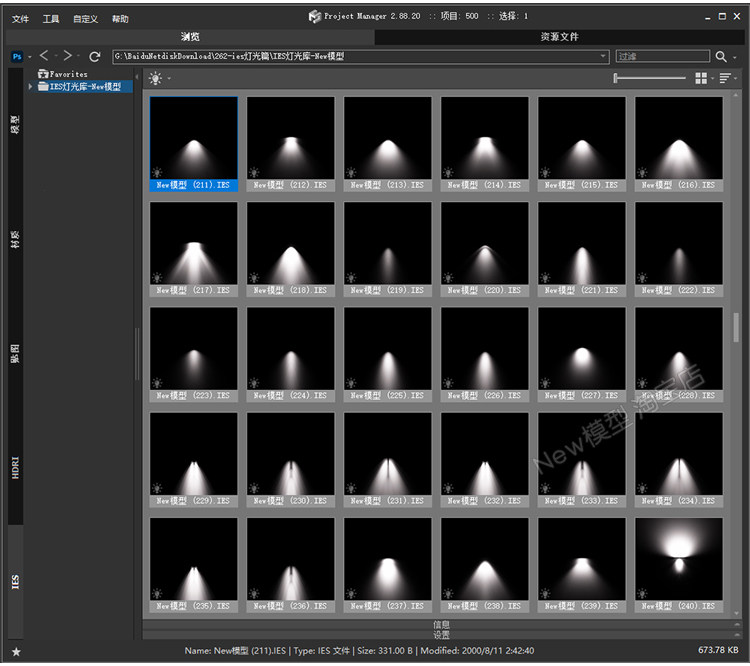Go back with the left arrow button

(x=44, y=57)
